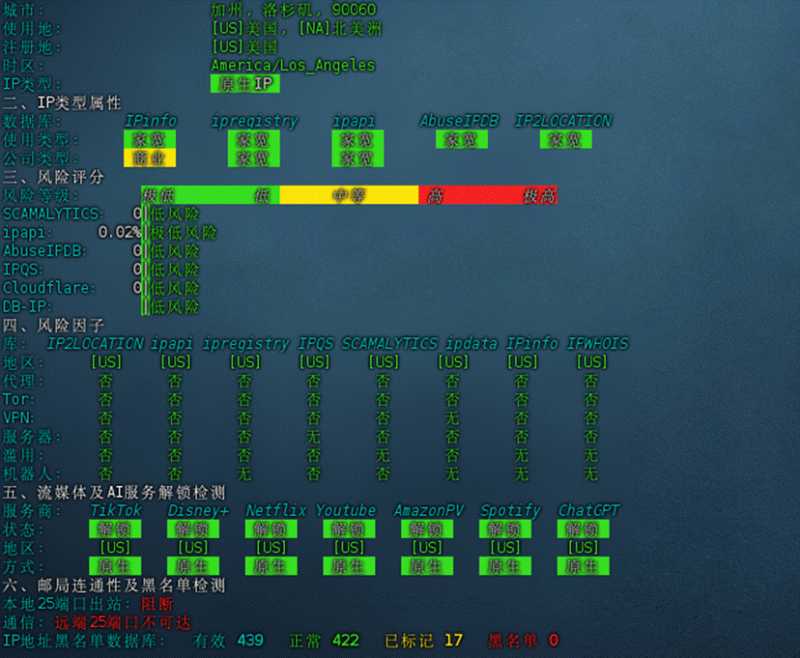Click the IPWHOIS column header
The height and width of the screenshot is (658, 800).
click(x=597, y=344)
